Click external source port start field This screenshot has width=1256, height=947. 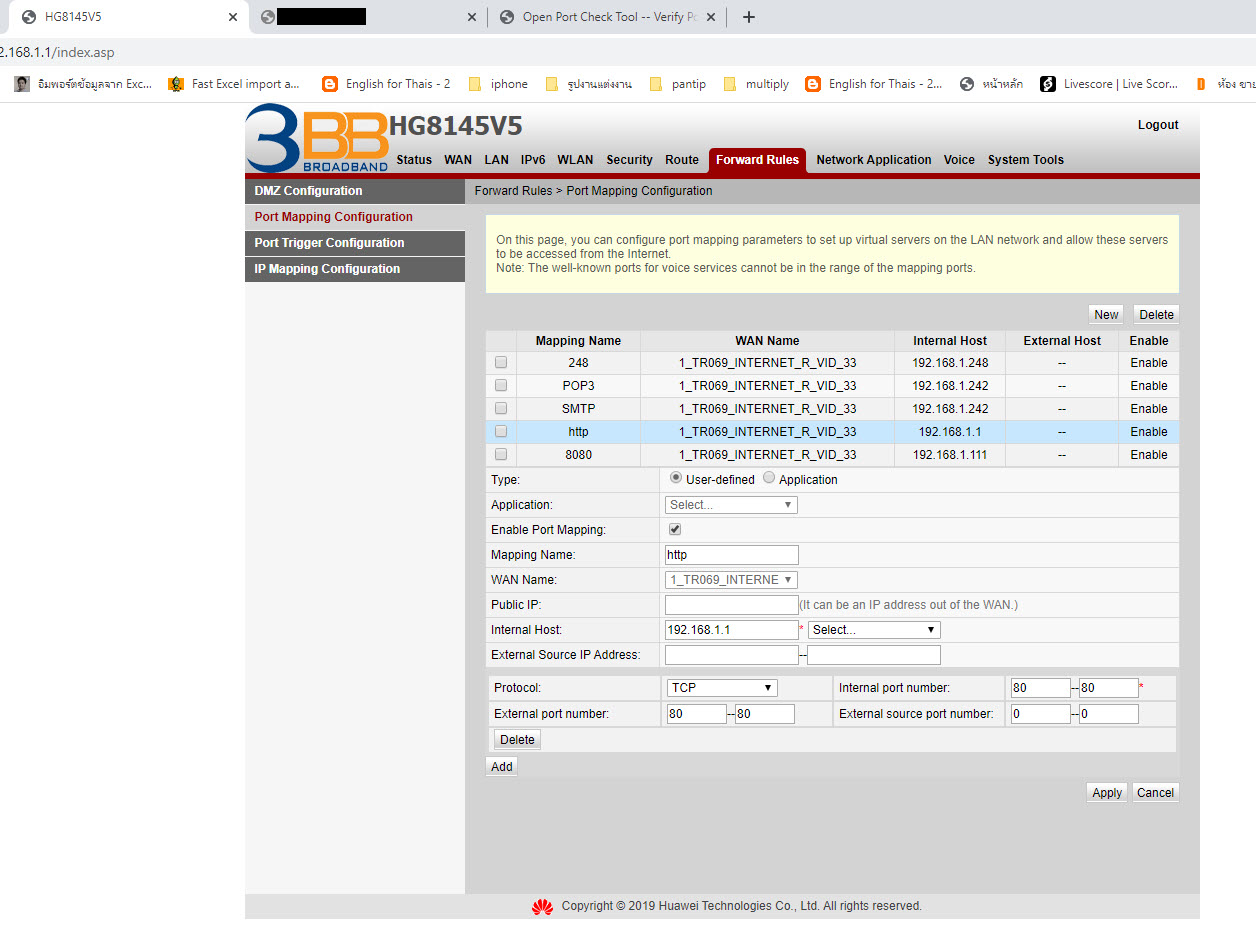click(1041, 714)
